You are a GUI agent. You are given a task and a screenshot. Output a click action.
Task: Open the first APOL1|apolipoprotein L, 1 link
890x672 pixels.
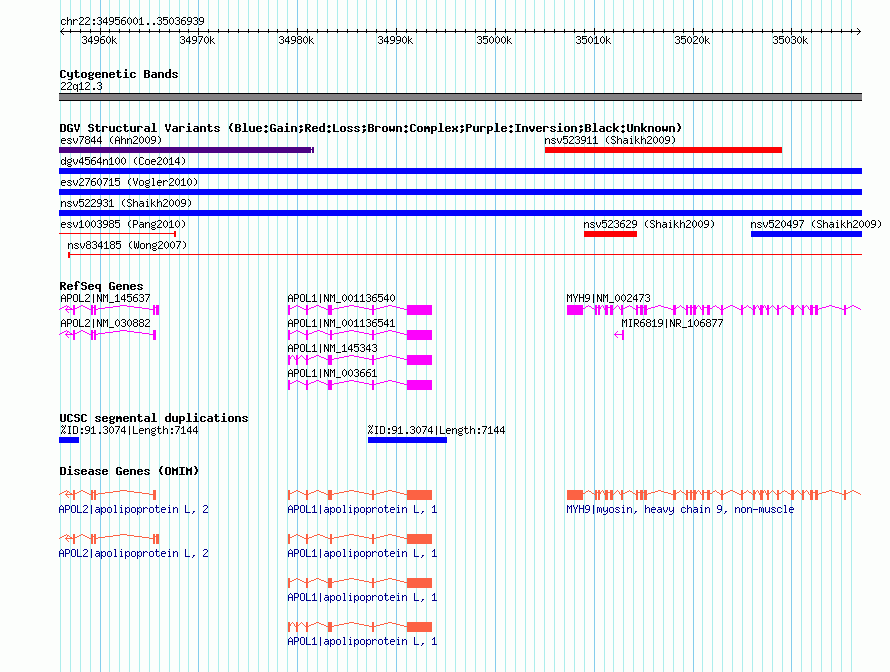pos(362,510)
